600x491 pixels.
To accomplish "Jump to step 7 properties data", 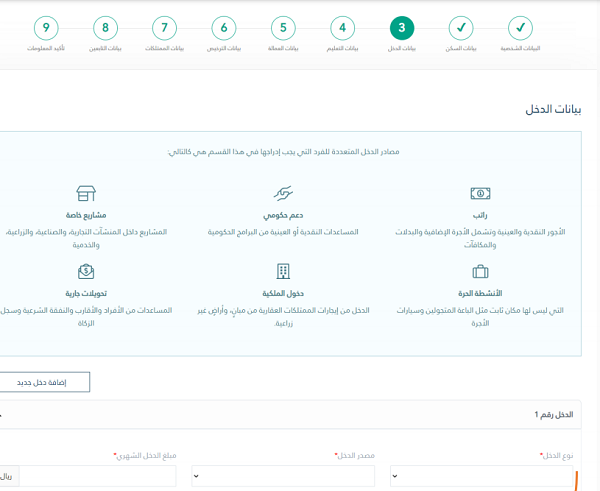I will click(x=165, y=28).
